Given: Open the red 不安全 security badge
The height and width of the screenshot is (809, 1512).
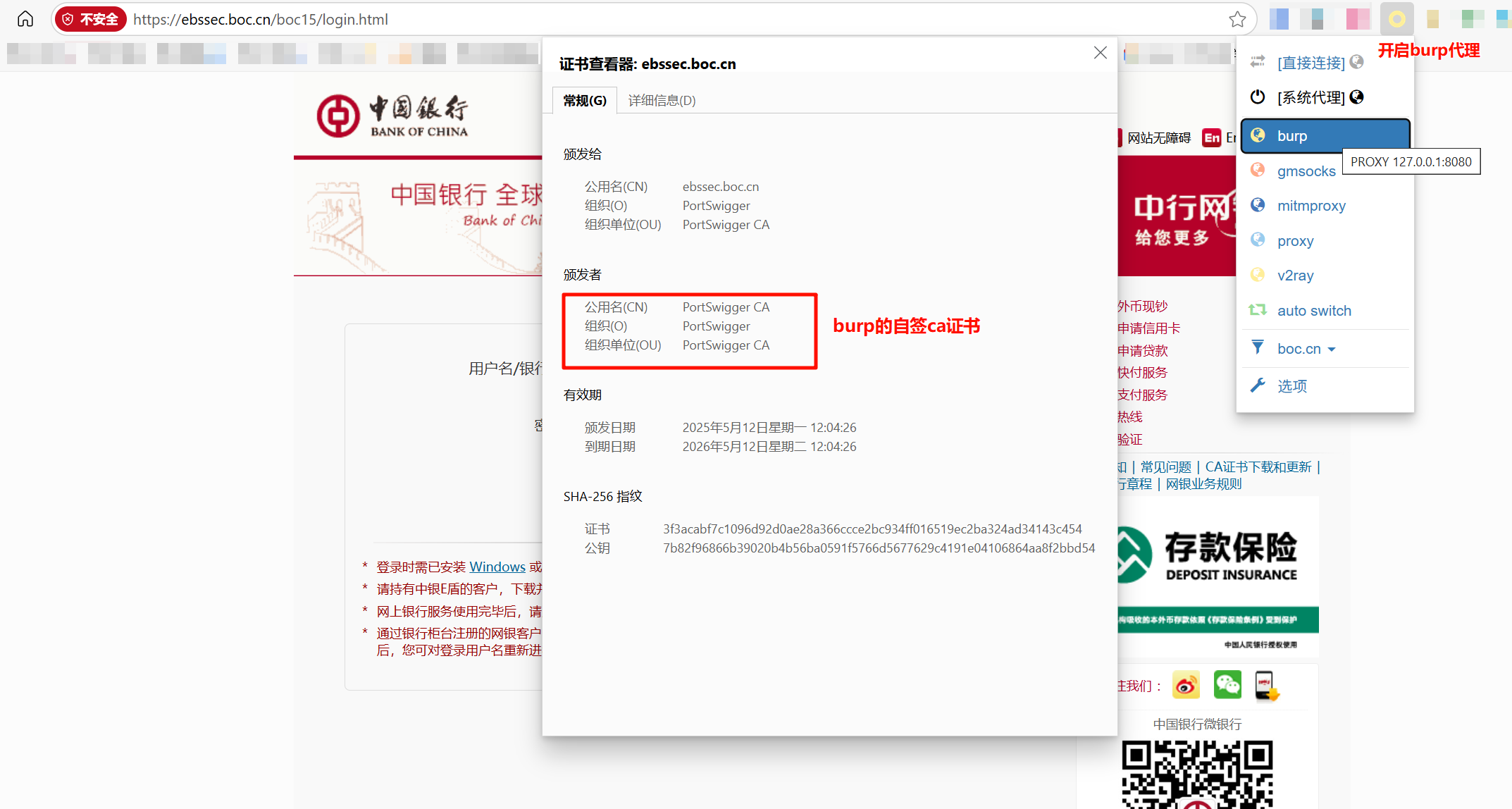Looking at the screenshot, I should 91,19.
